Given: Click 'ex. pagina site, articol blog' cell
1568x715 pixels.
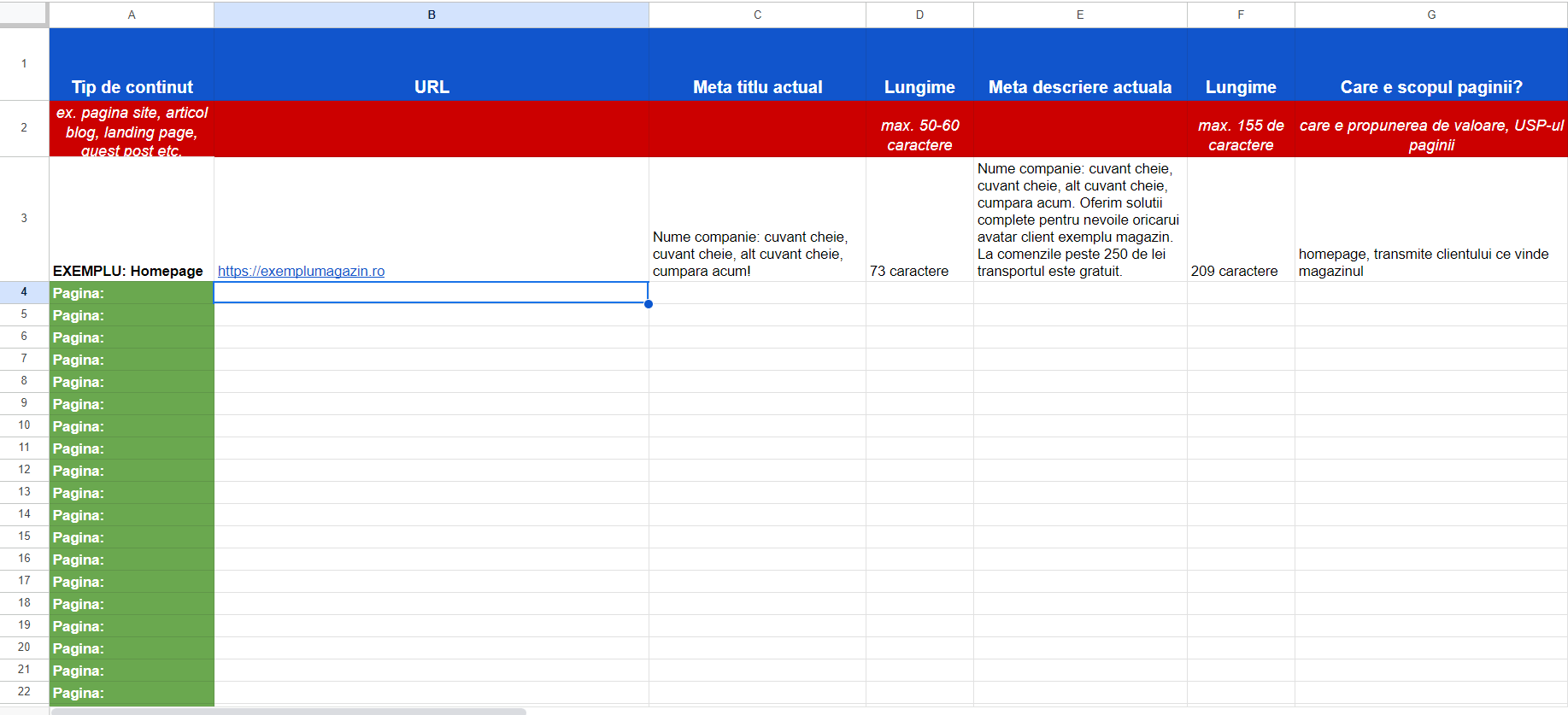Looking at the screenshot, I should pyautogui.click(x=132, y=129).
